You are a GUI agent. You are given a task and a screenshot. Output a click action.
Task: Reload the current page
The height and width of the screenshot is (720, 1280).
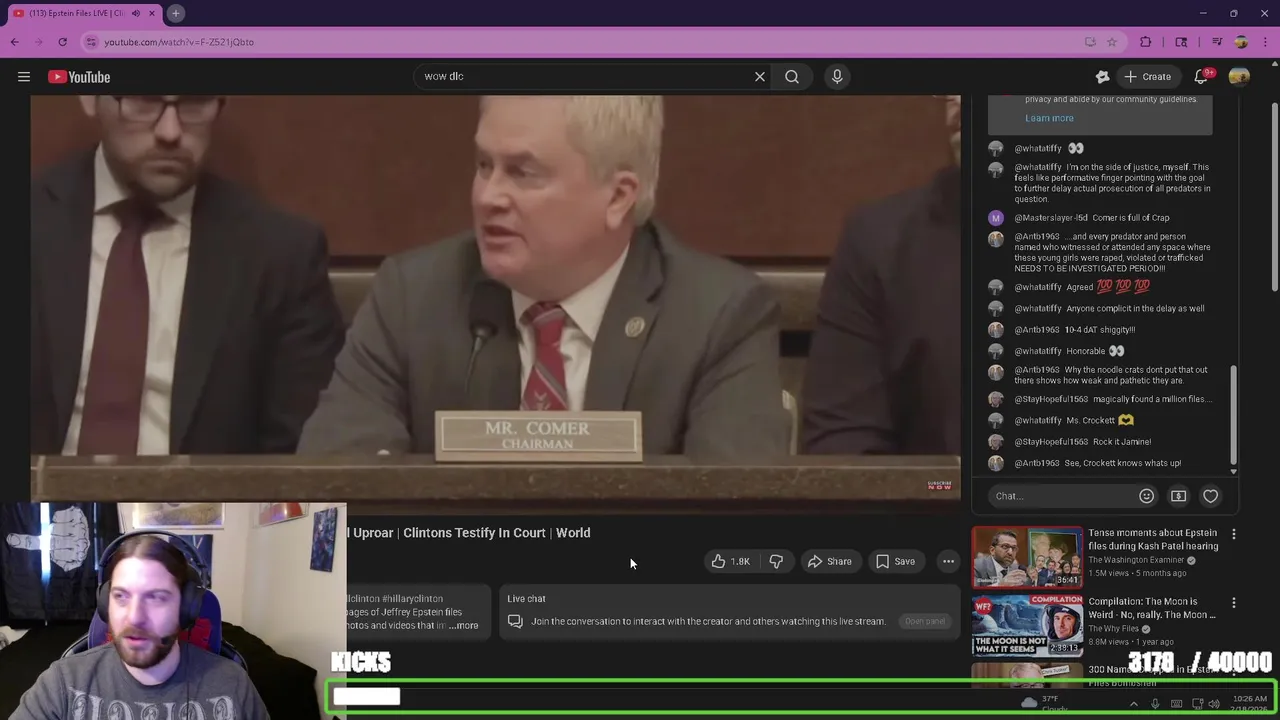pyautogui.click(x=62, y=42)
